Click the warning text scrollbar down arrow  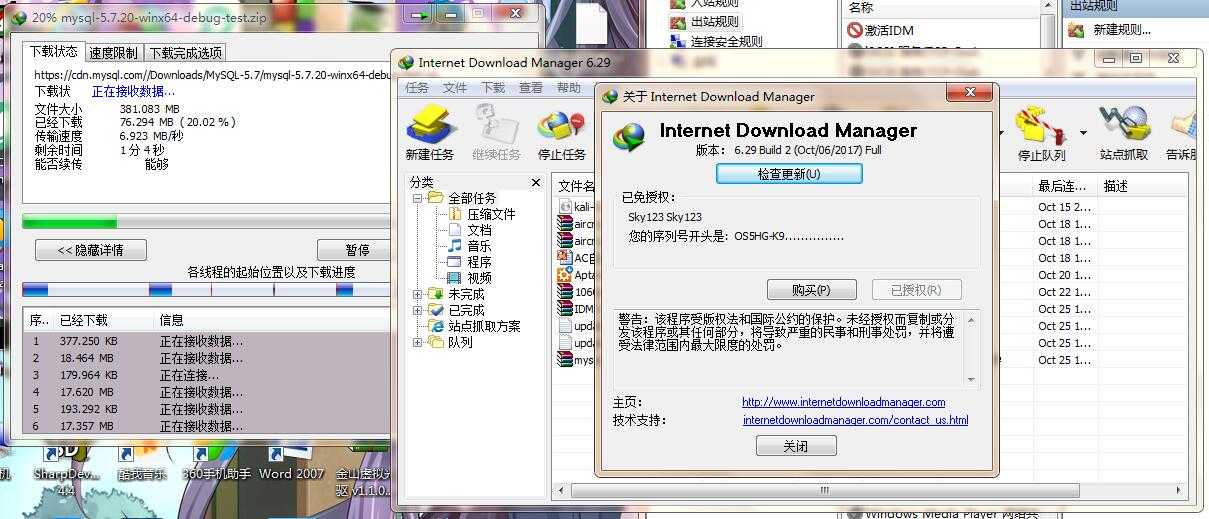[x=970, y=379]
